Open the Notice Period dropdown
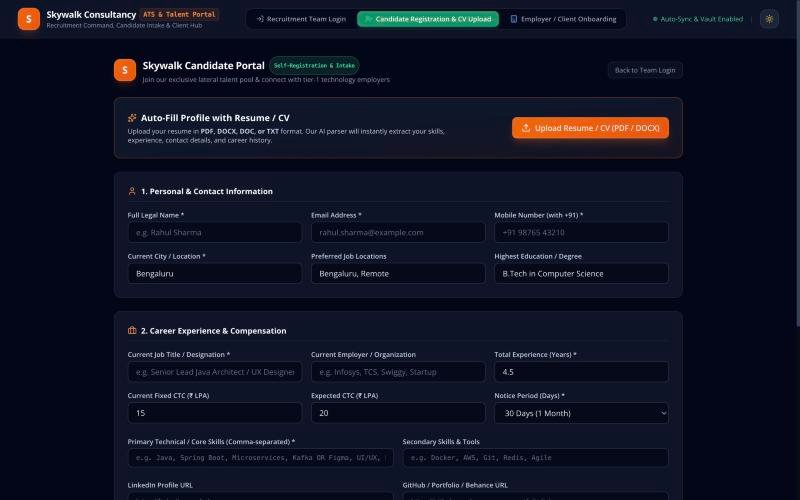The height and width of the screenshot is (500, 800). point(581,413)
